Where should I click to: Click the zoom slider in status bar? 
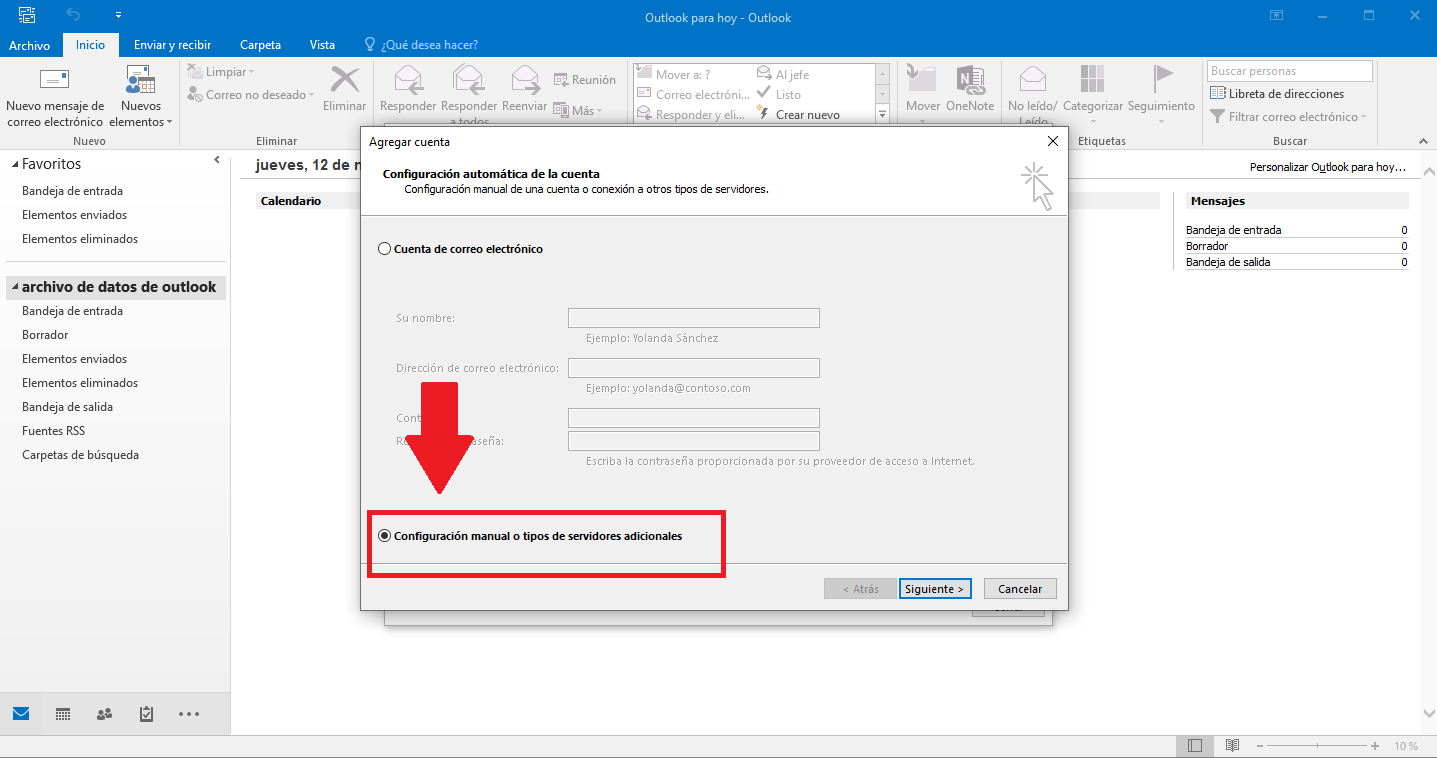(1317, 746)
